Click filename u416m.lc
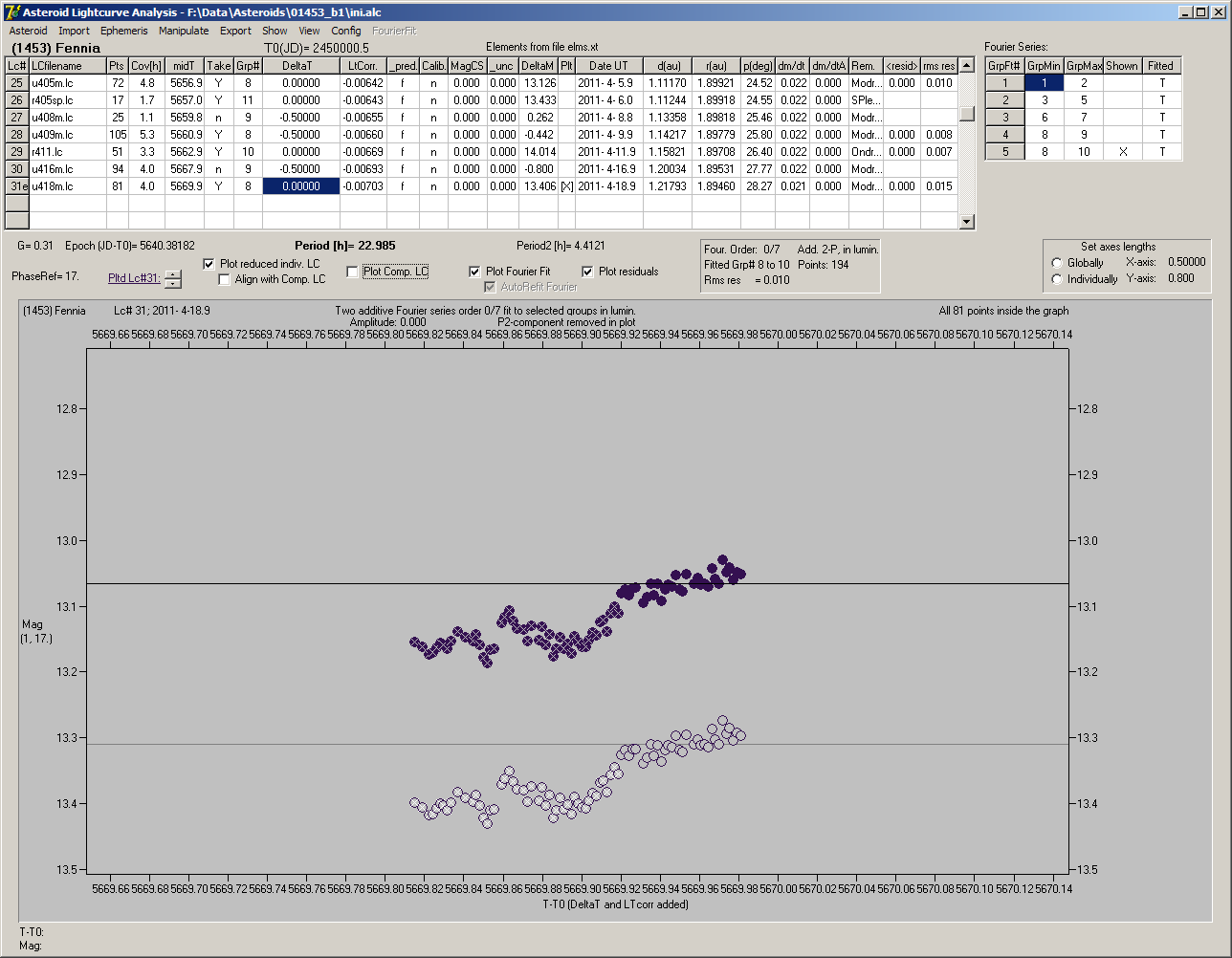Screen dimensions: 1232x958 click(67, 169)
